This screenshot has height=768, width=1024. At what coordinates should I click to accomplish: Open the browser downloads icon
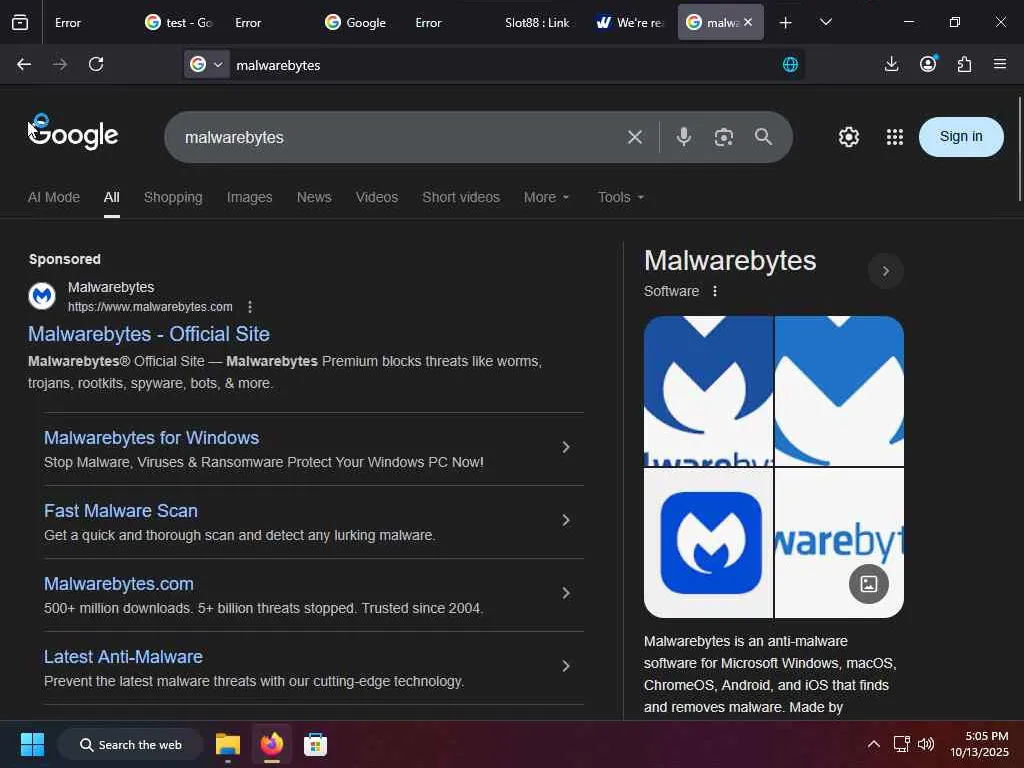(x=891, y=64)
